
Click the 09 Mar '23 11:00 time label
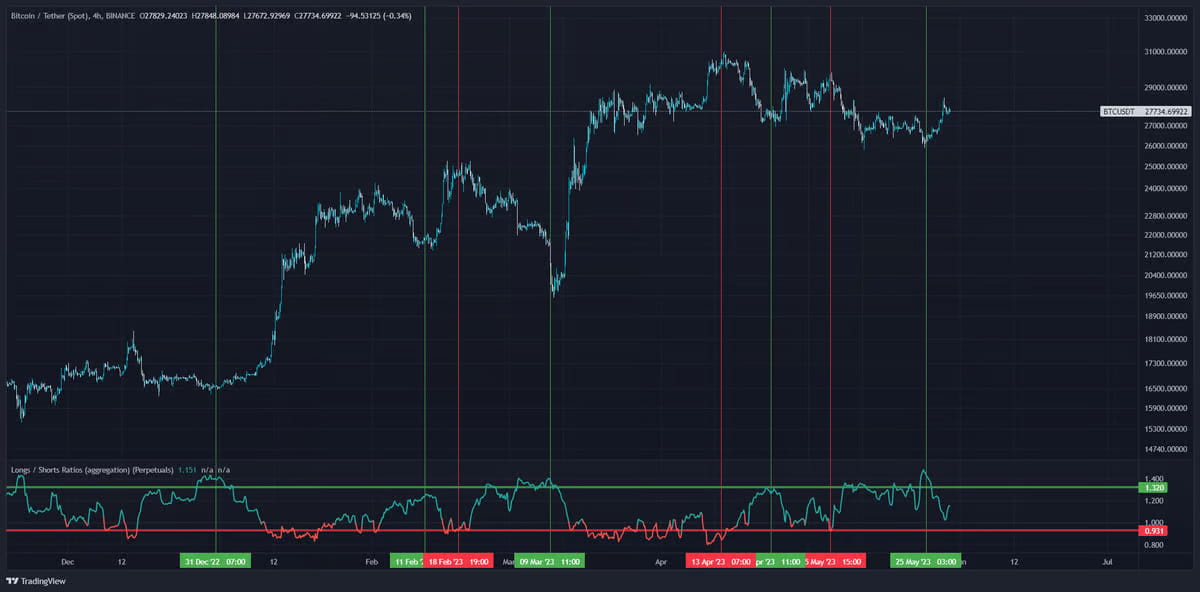coord(550,561)
